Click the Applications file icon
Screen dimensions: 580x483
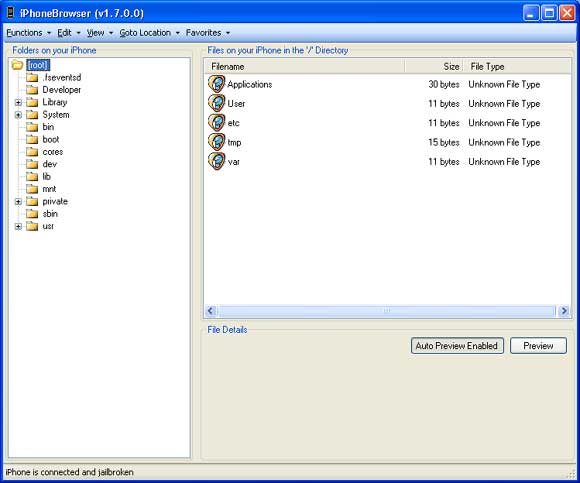[216, 84]
